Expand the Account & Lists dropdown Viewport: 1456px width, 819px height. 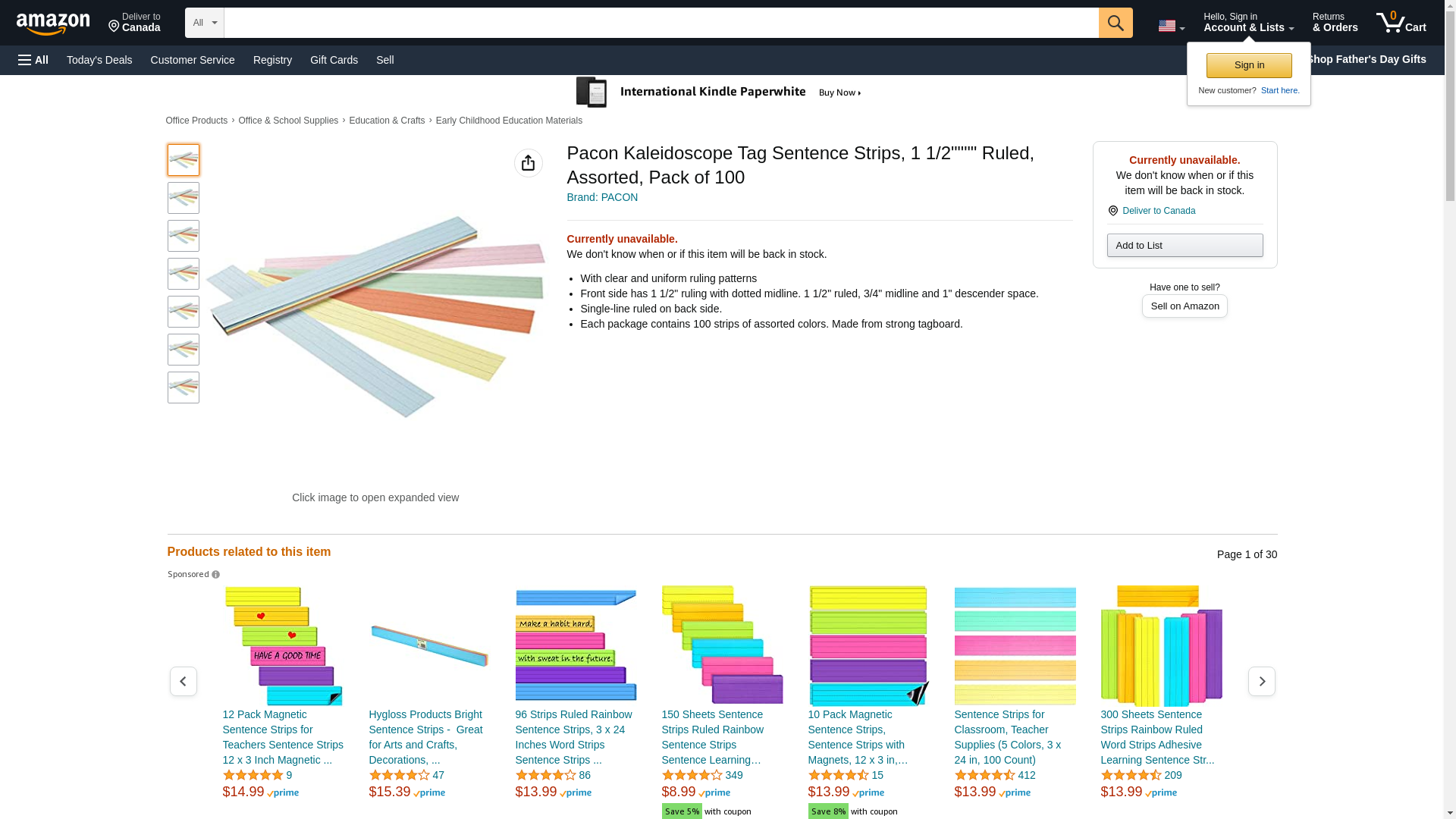[1248, 23]
